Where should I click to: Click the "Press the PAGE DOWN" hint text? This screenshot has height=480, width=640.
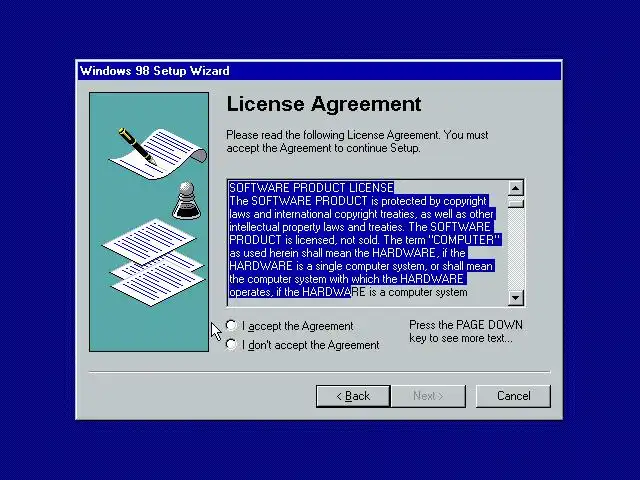(x=465, y=331)
